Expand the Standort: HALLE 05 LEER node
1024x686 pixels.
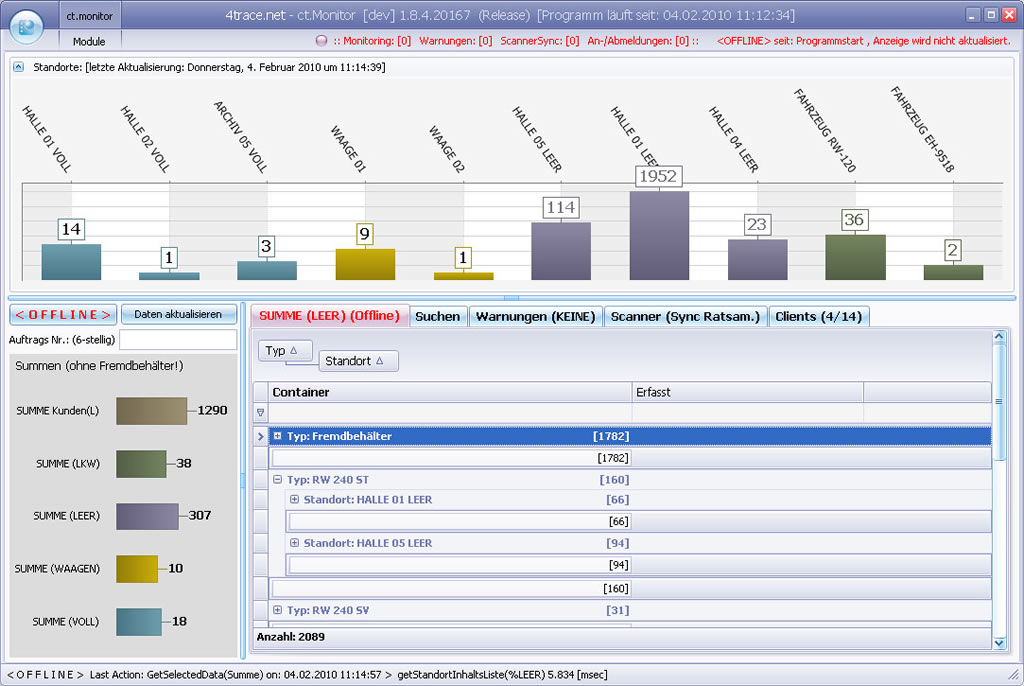coord(295,543)
